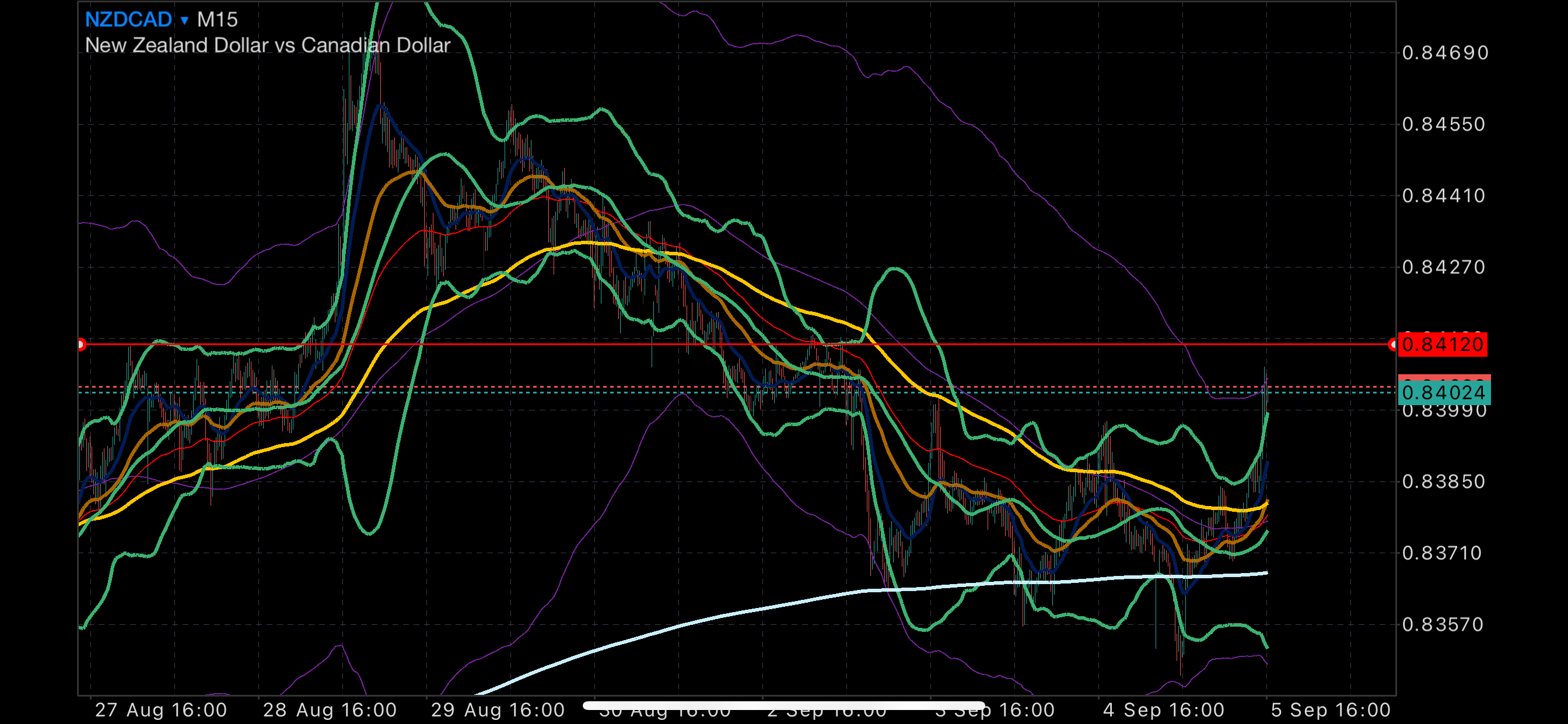1568x724 pixels.
Task: Tap the 4 Sep 16:00 time label
Action: [1163, 710]
